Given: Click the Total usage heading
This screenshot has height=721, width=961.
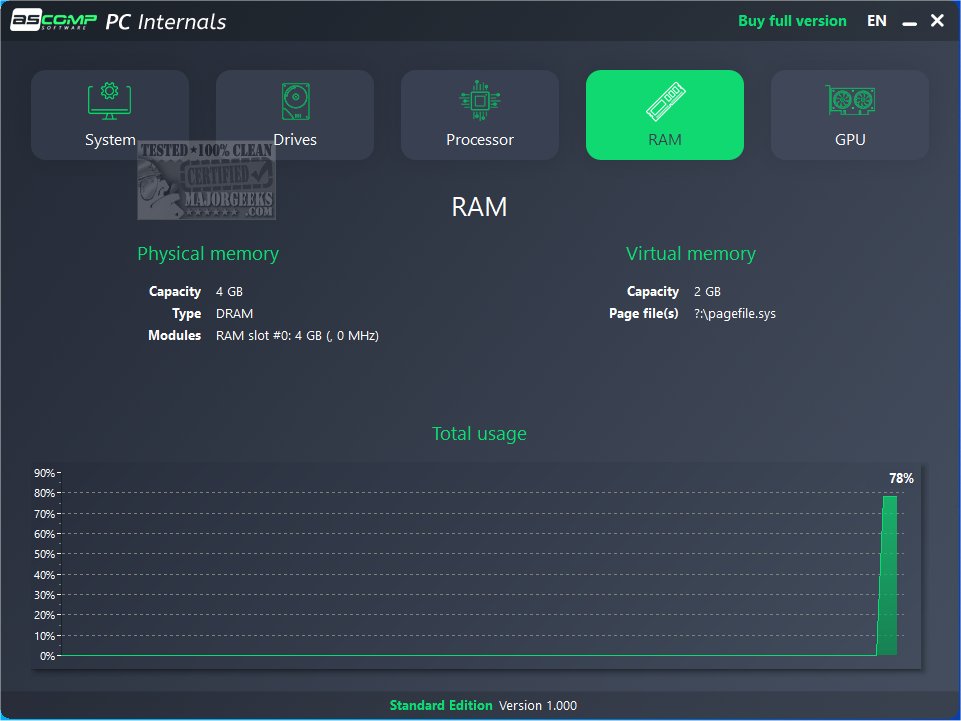Looking at the screenshot, I should pyautogui.click(x=479, y=434).
